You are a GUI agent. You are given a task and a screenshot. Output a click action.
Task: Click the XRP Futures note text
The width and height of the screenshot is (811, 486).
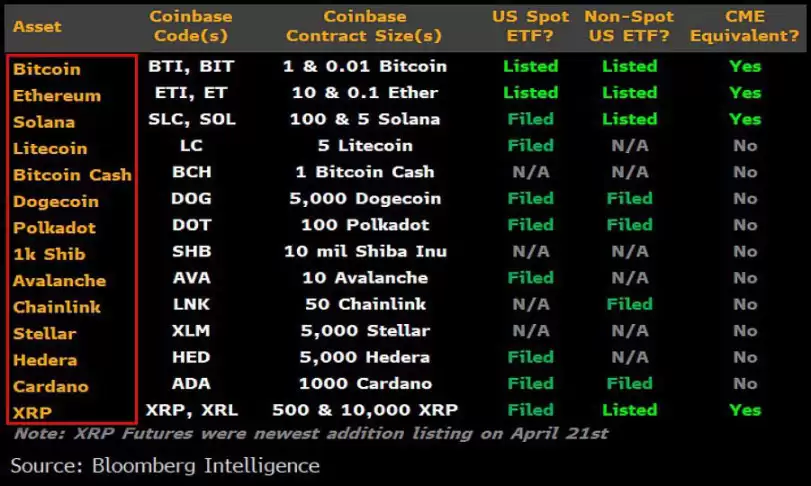tap(311, 433)
